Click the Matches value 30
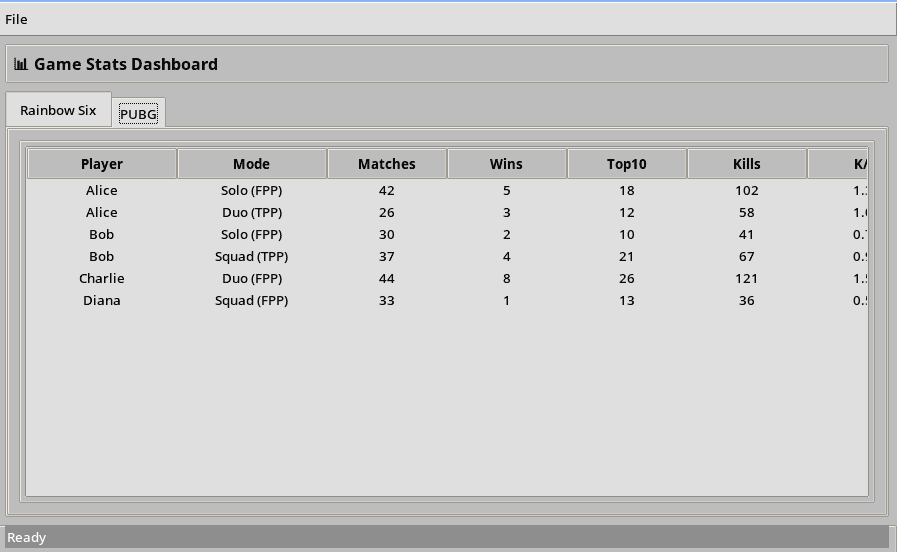 [x=387, y=235]
